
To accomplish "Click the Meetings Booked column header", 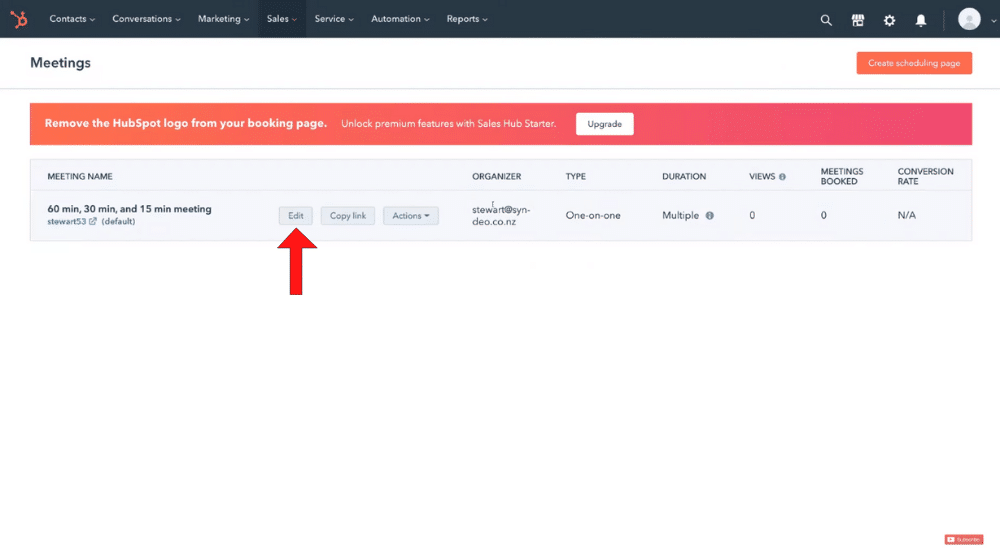I will pyautogui.click(x=842, y=177).
